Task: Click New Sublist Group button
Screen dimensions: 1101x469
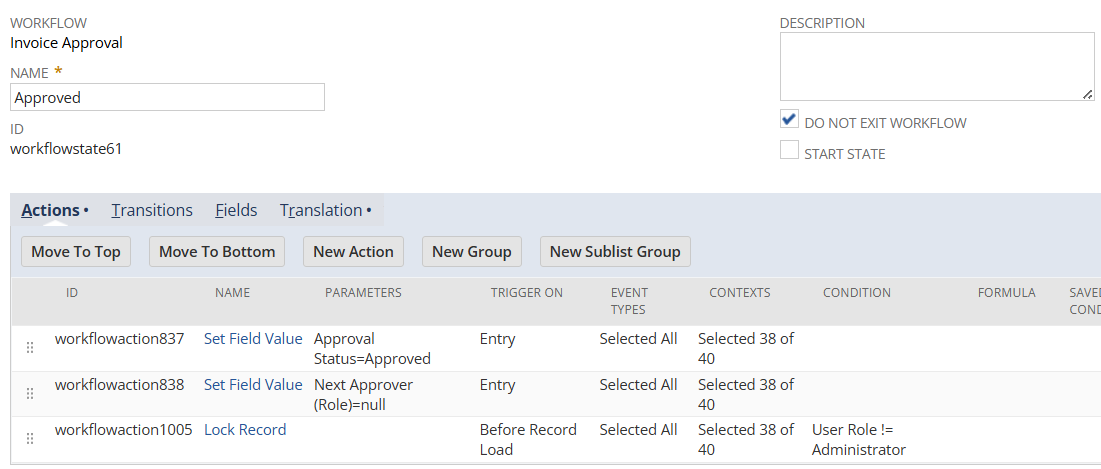Action: [x=615, y=252]
